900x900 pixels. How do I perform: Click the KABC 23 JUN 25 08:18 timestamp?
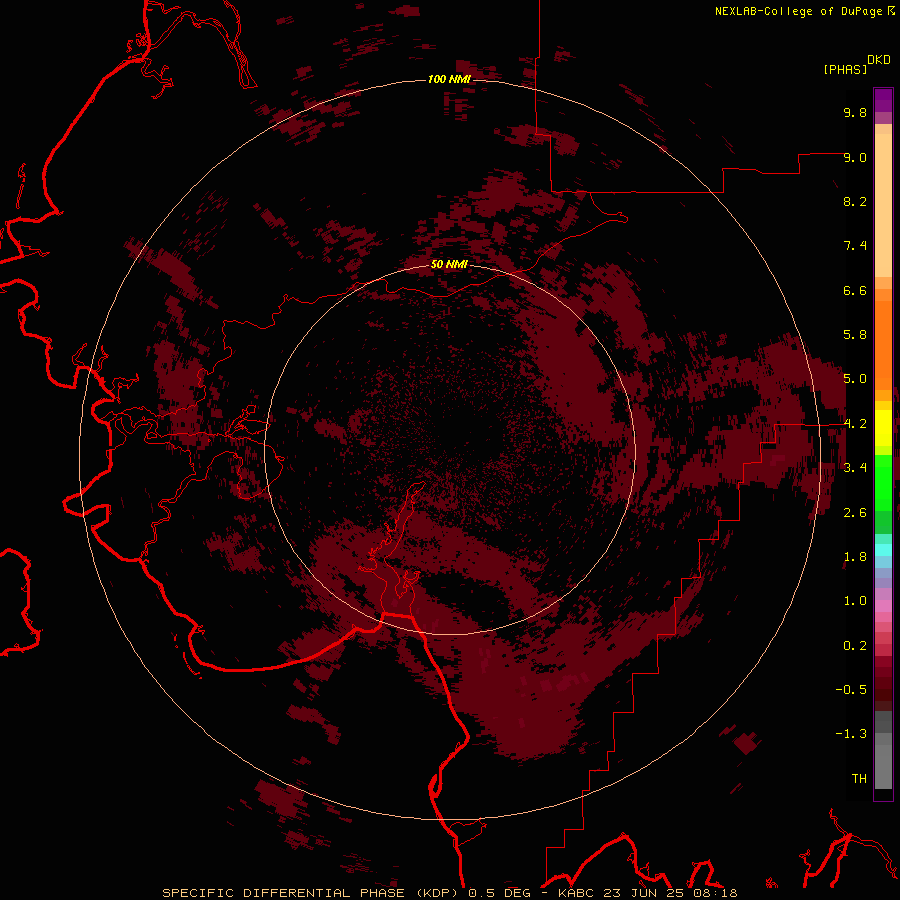point(647,893)
